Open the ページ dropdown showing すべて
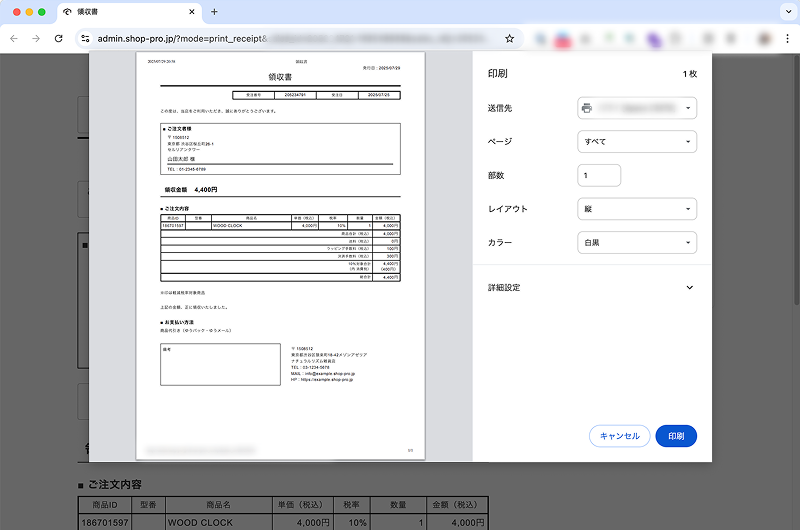This screenshot has height=530, width=800. coord(637,142)
